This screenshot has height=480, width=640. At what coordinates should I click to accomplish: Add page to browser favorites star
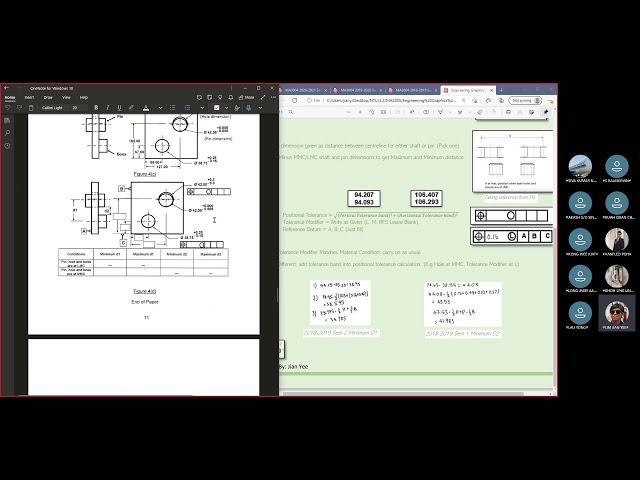tap(475, 100)
